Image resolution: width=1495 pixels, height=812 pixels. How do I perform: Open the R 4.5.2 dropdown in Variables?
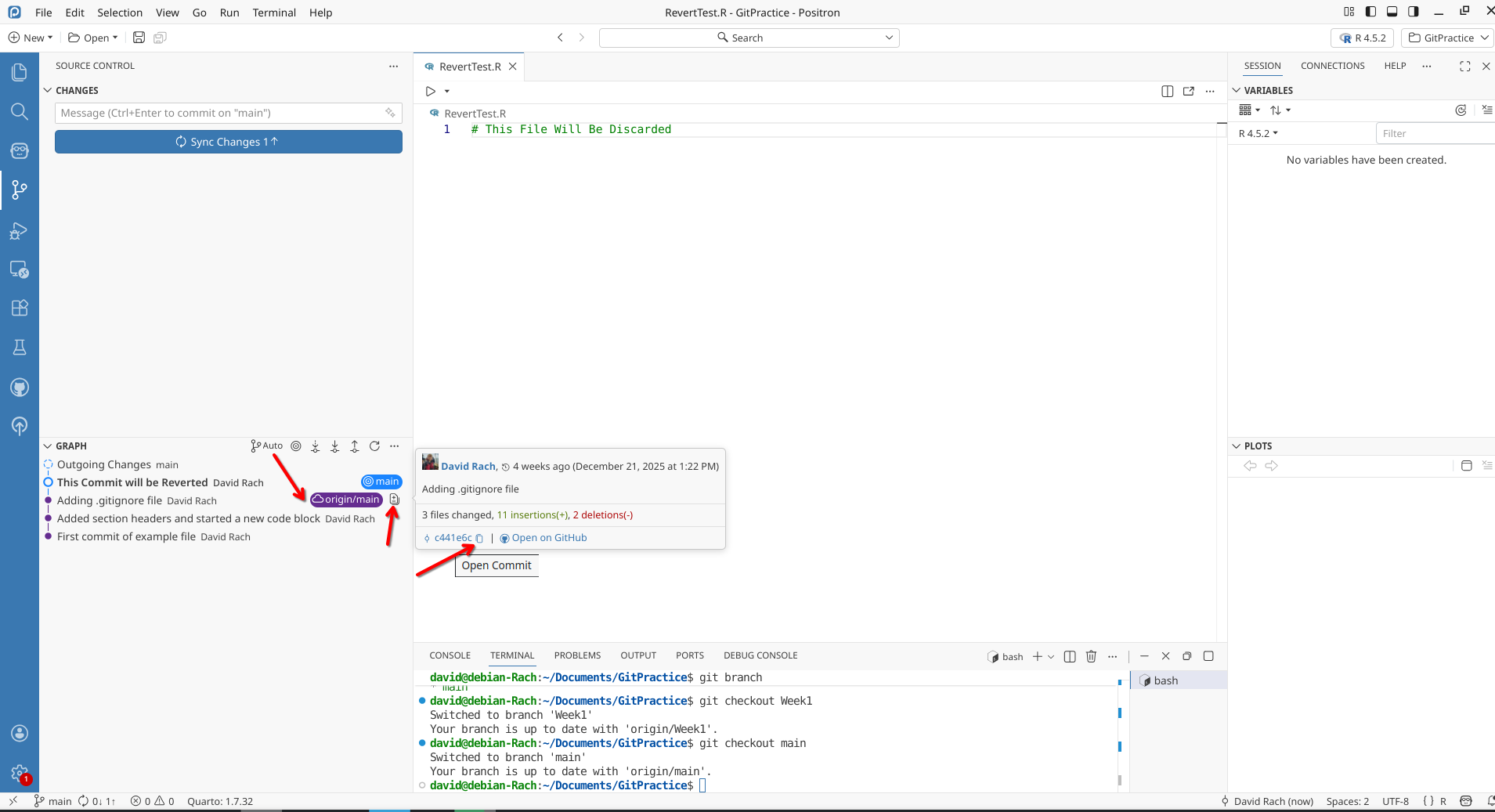click(1258, 134)
